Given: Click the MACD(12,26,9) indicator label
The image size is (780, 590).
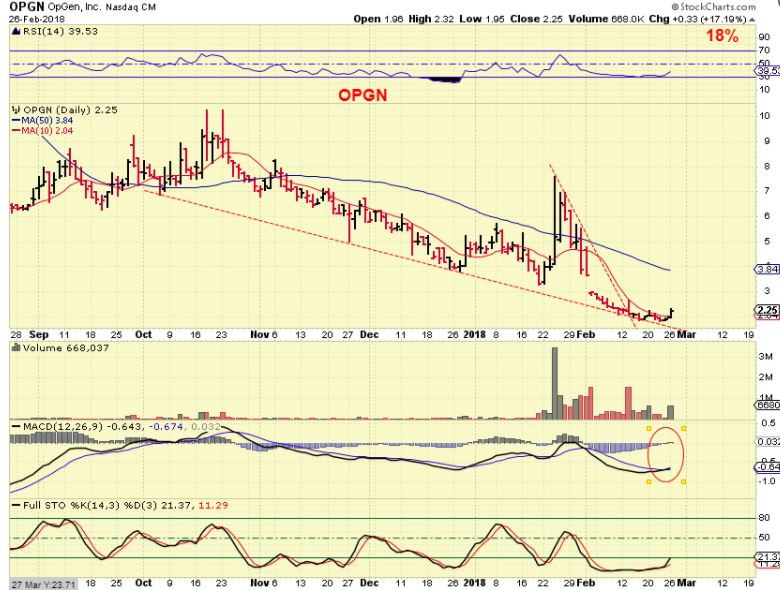Looking at the screenshot, I should (64, 427).
